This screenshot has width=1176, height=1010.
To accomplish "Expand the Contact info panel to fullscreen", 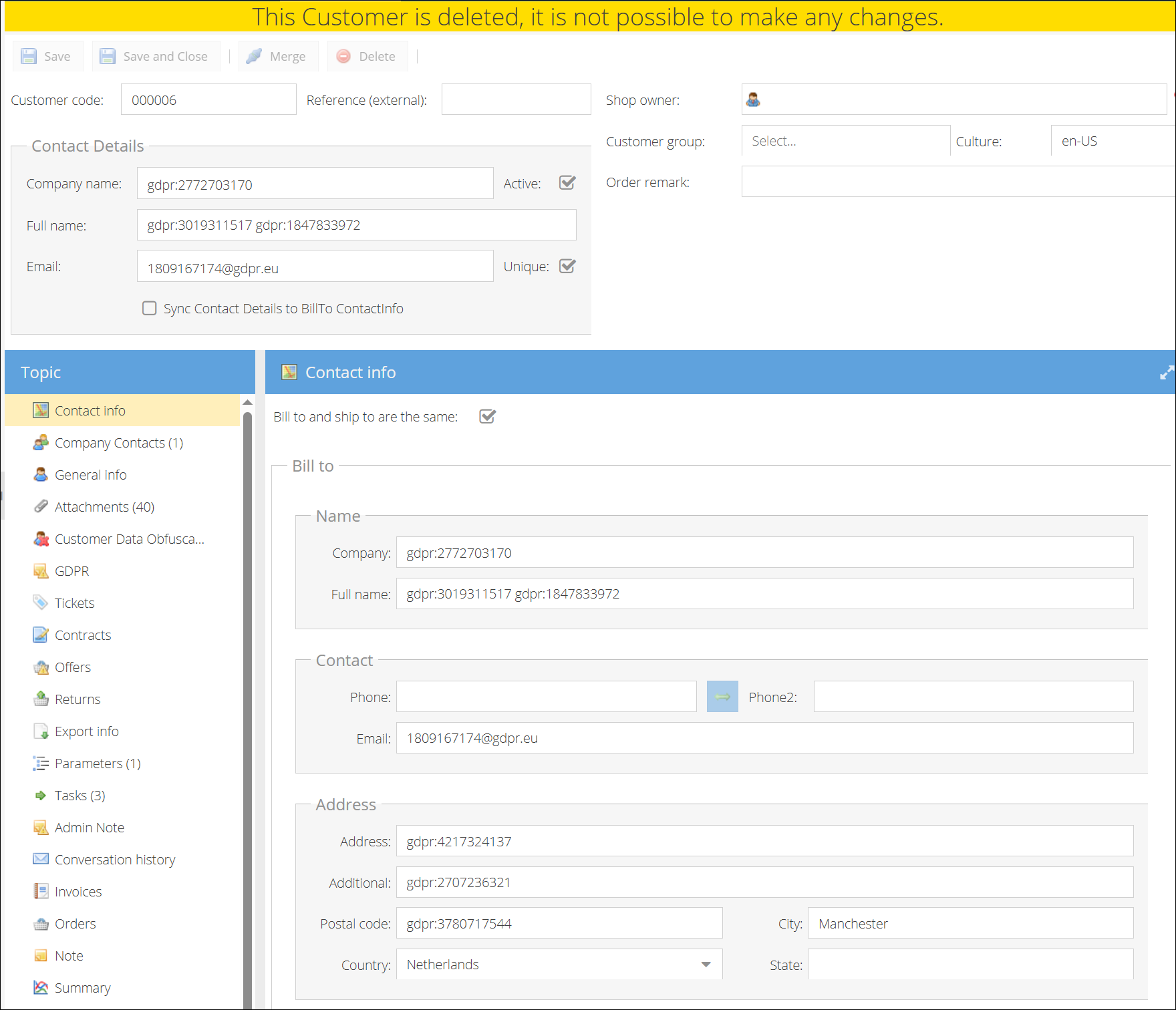I will 1166,373.
